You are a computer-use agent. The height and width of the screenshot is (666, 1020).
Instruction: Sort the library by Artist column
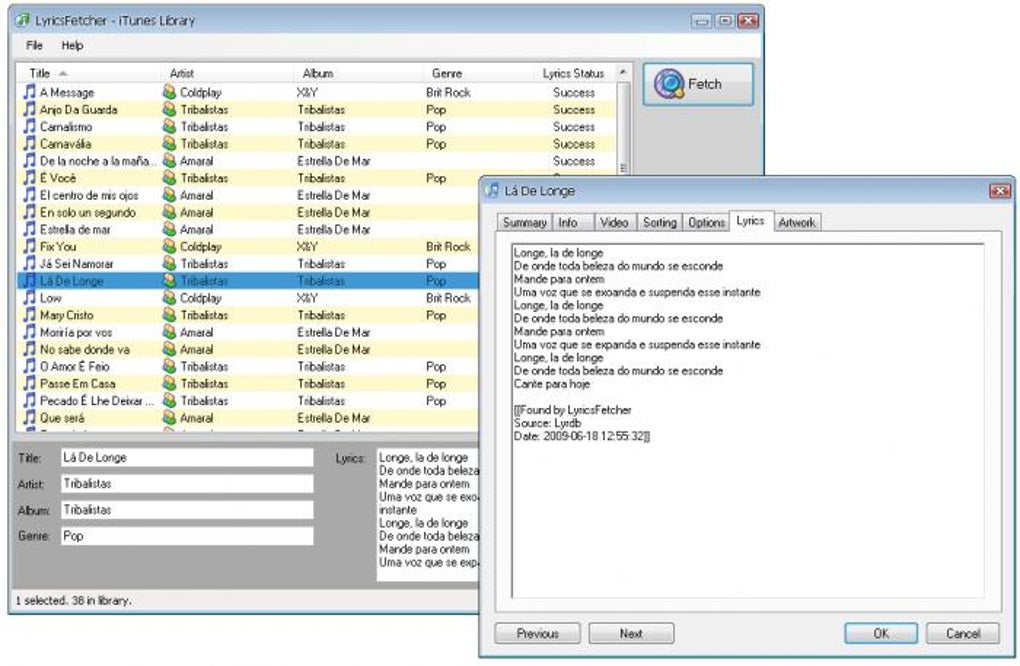(226, 73)
